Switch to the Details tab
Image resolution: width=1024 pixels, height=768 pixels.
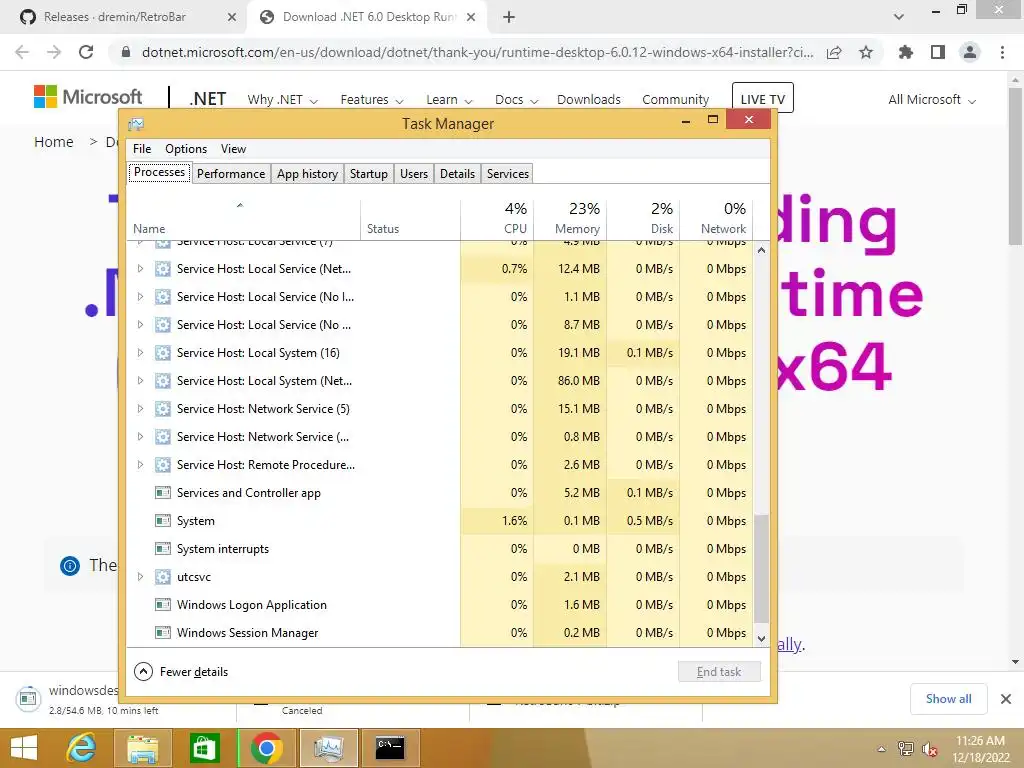coord(457,174)
